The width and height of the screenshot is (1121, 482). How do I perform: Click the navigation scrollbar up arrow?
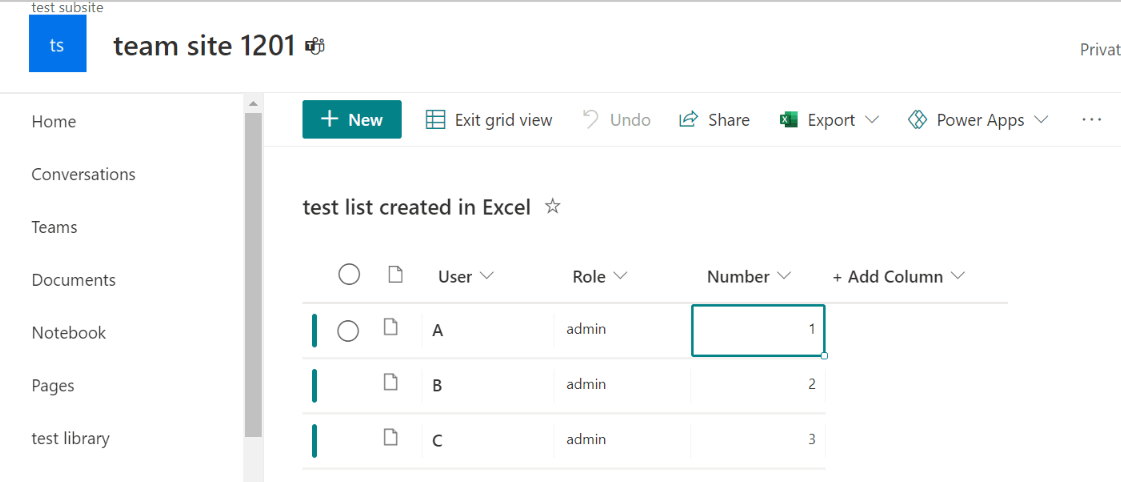pyautogui.click(x=253, y=104)
